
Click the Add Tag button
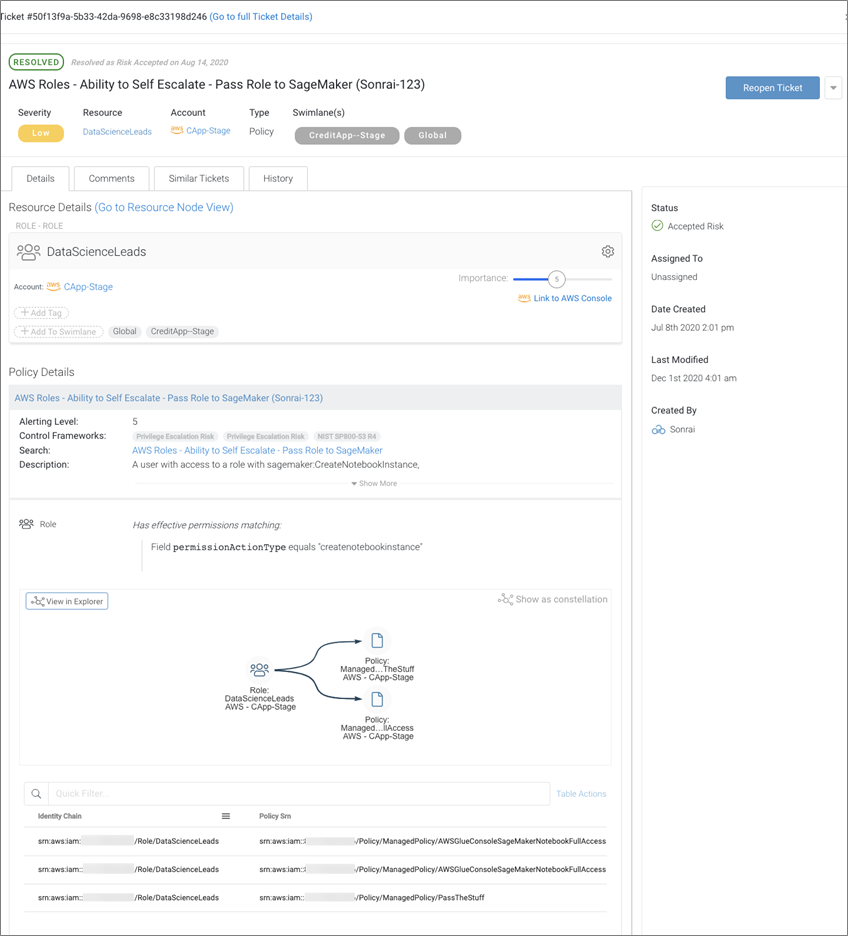[x=41, y=313]
